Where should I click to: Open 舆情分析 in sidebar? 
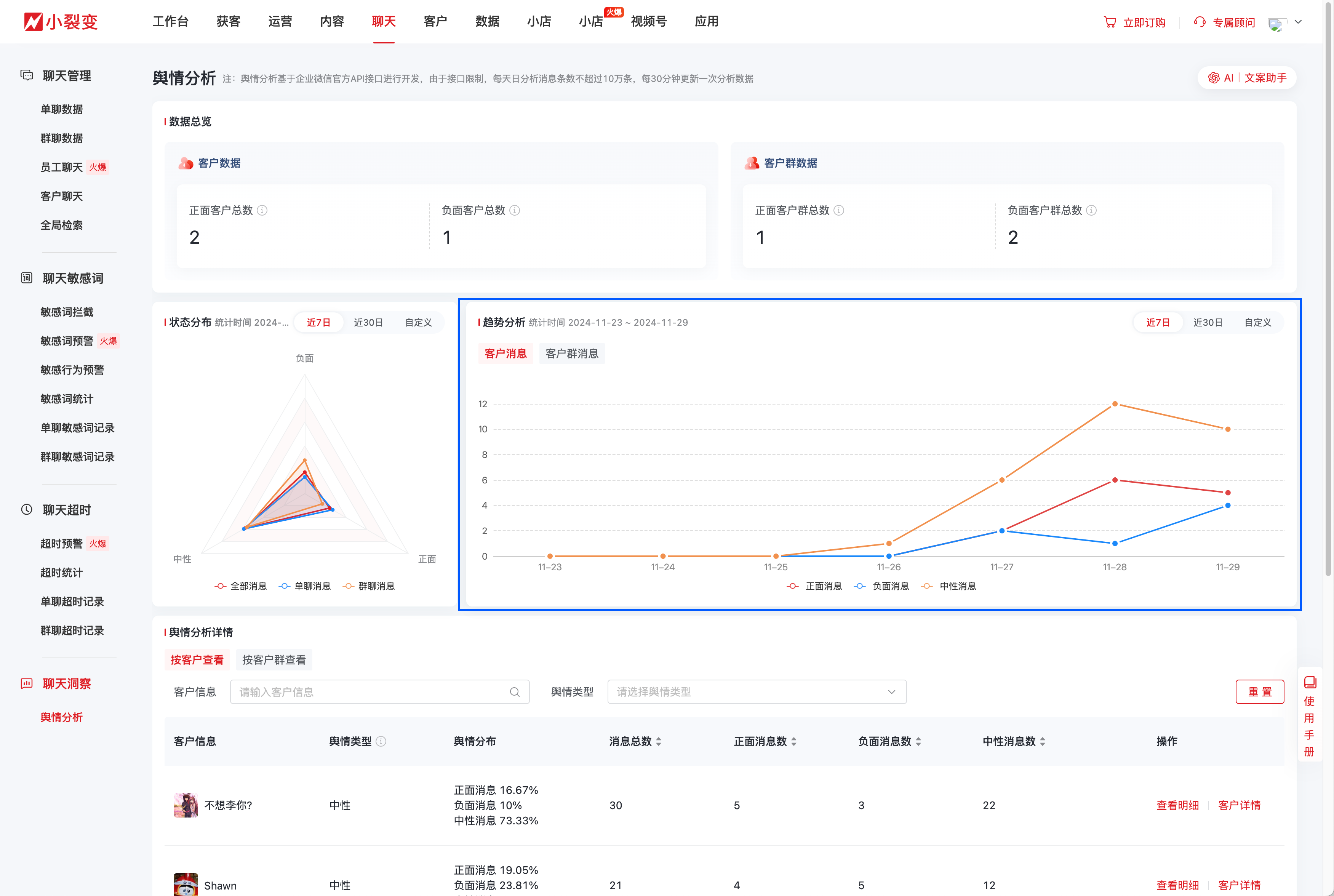pyautogui.click(x=62, y=717)
